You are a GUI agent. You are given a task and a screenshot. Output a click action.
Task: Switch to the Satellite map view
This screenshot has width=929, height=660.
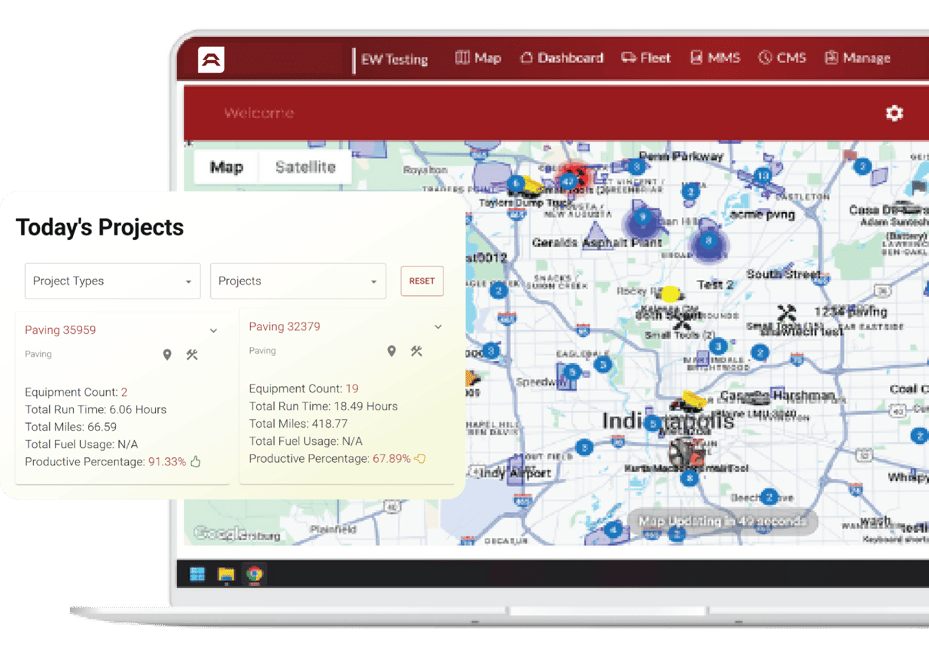tap(305, 167)
